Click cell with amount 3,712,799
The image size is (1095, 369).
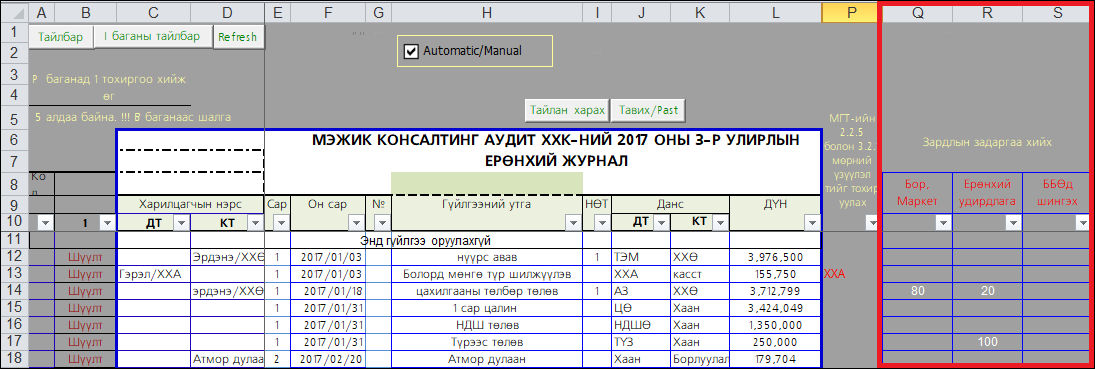tap(776, 291)
